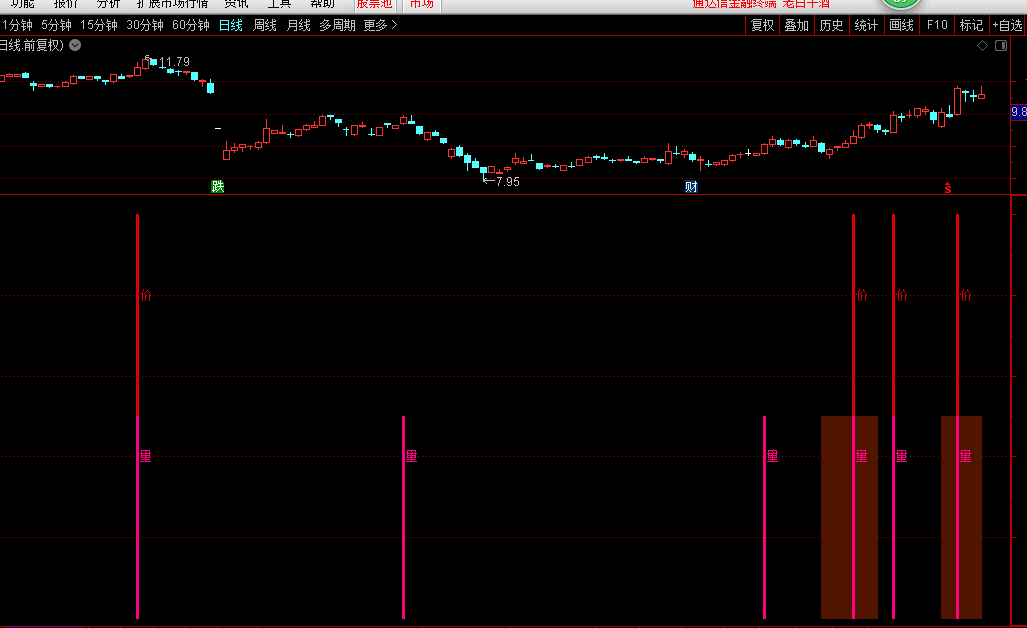Click the leftmost 价 signal marker

[146, 296]
